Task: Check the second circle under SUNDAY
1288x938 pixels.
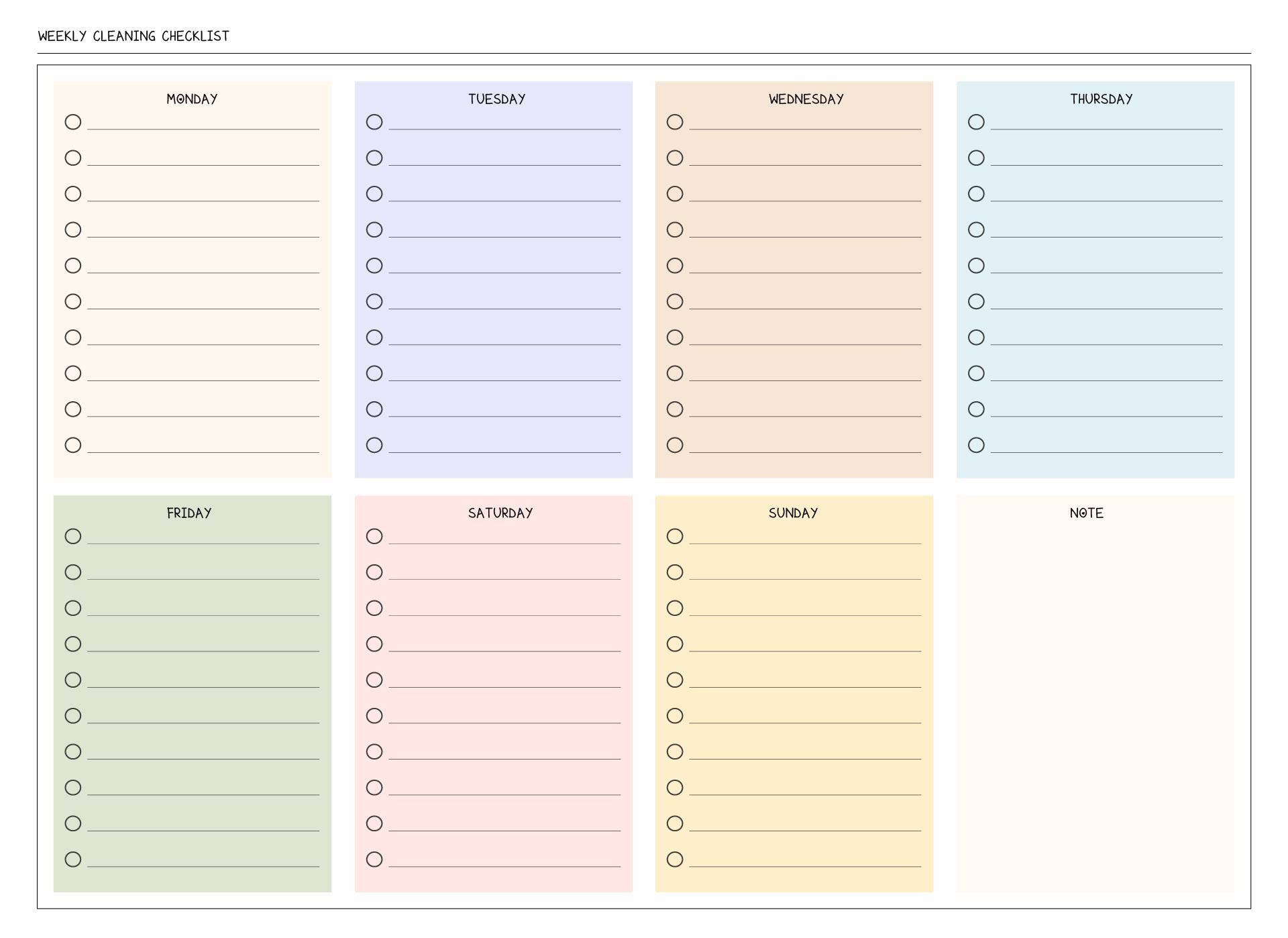Action: [x=675, y=572]
